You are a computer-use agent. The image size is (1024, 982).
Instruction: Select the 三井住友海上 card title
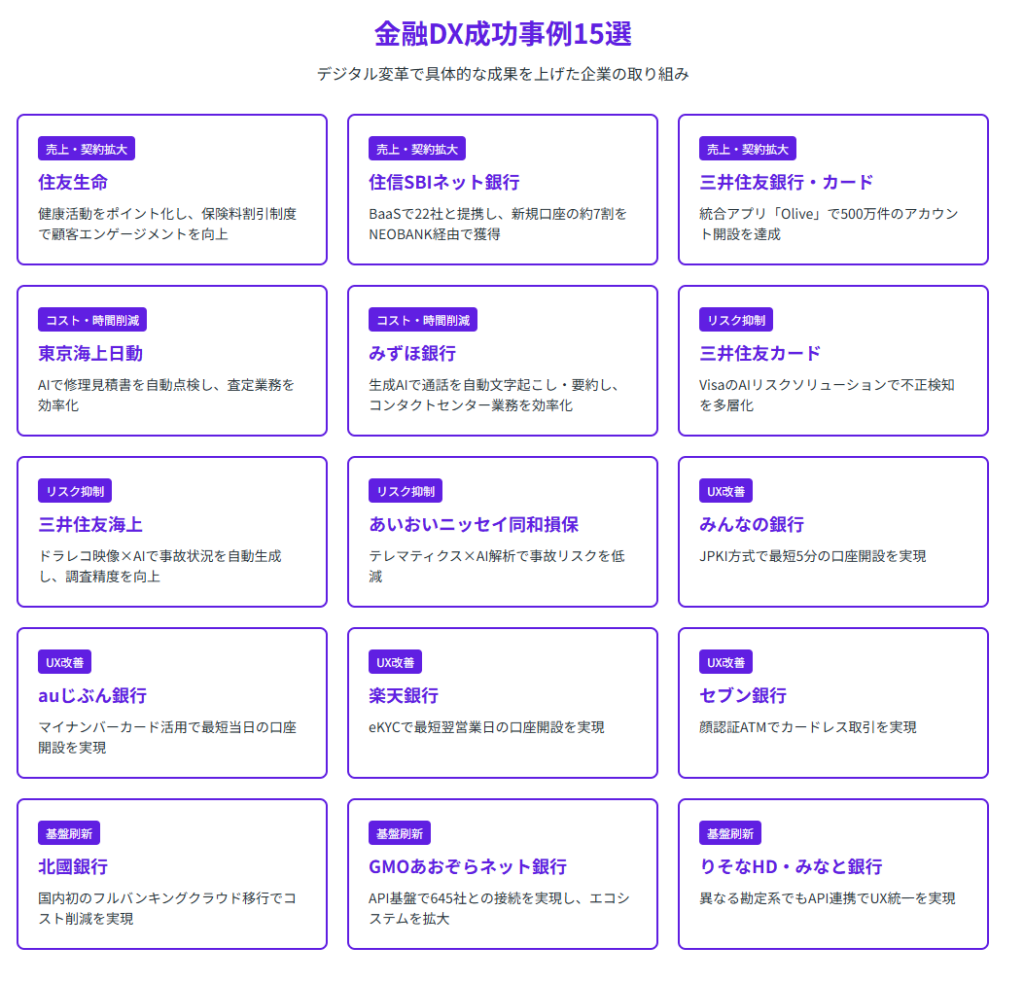pos(90,524)
